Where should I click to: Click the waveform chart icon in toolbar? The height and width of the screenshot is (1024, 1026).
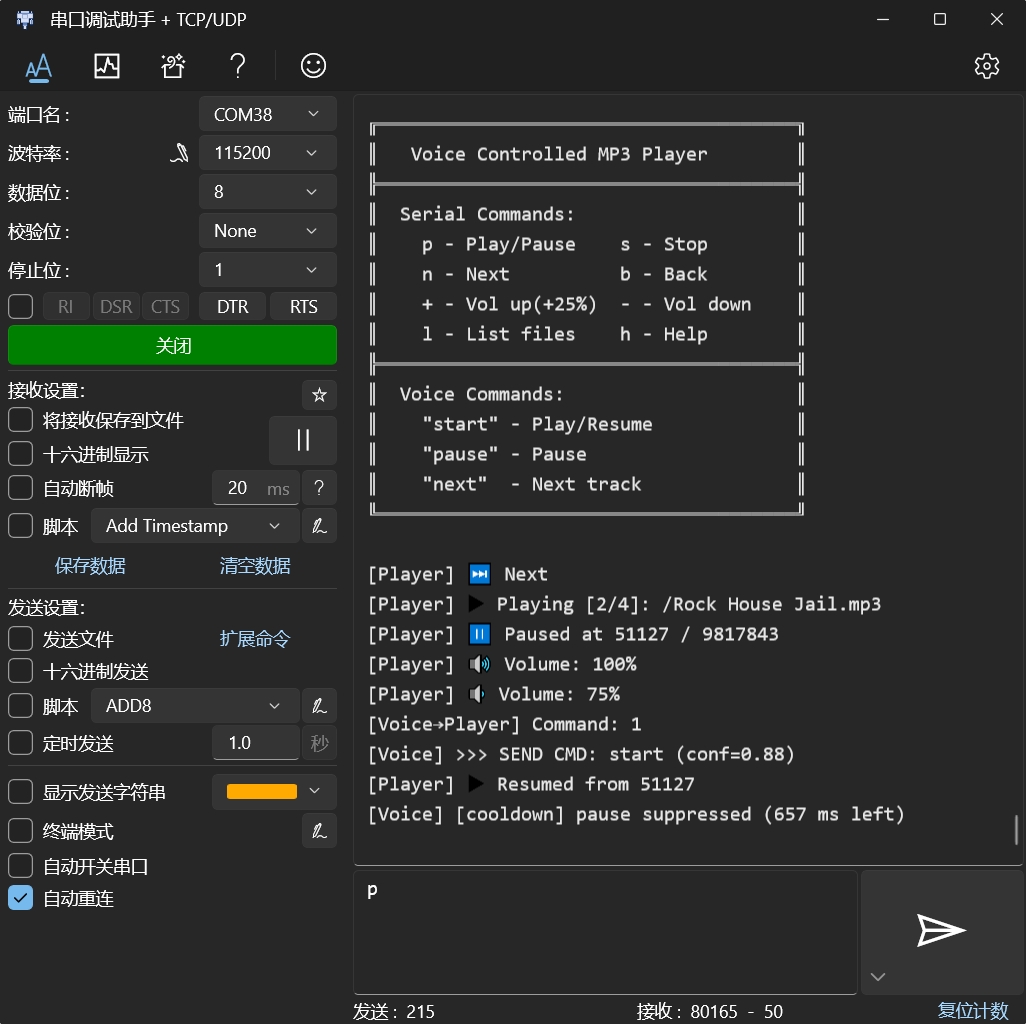(x=106, y=66)
